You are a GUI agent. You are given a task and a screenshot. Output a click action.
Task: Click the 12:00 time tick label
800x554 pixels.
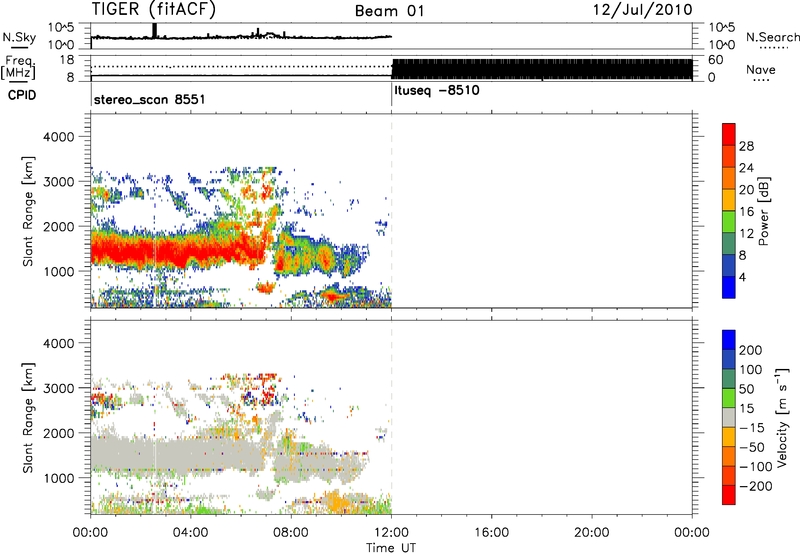click(391, 533)
